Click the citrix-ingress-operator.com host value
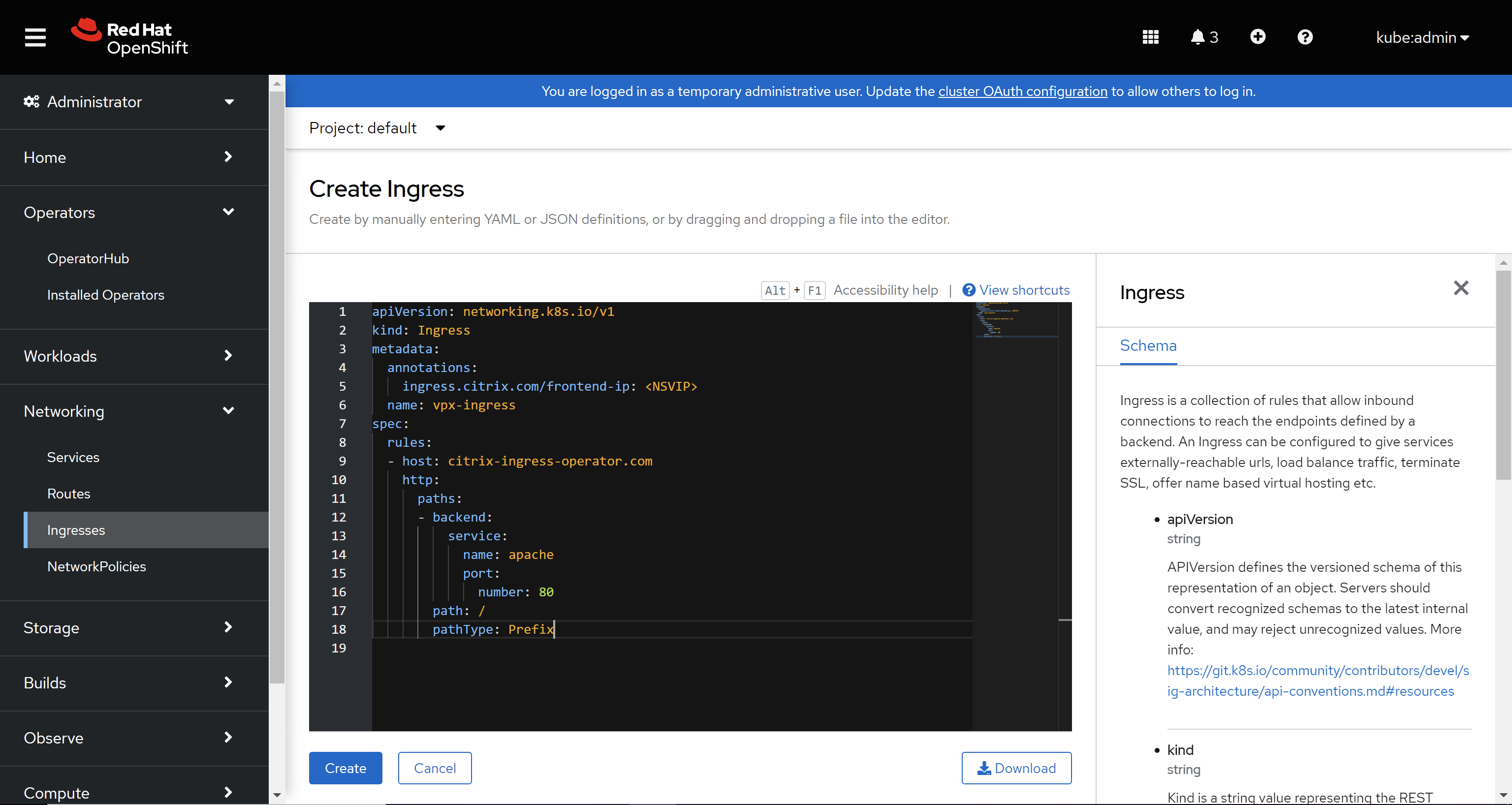Viewport: 1512px width, 805px height. (550, 461)
